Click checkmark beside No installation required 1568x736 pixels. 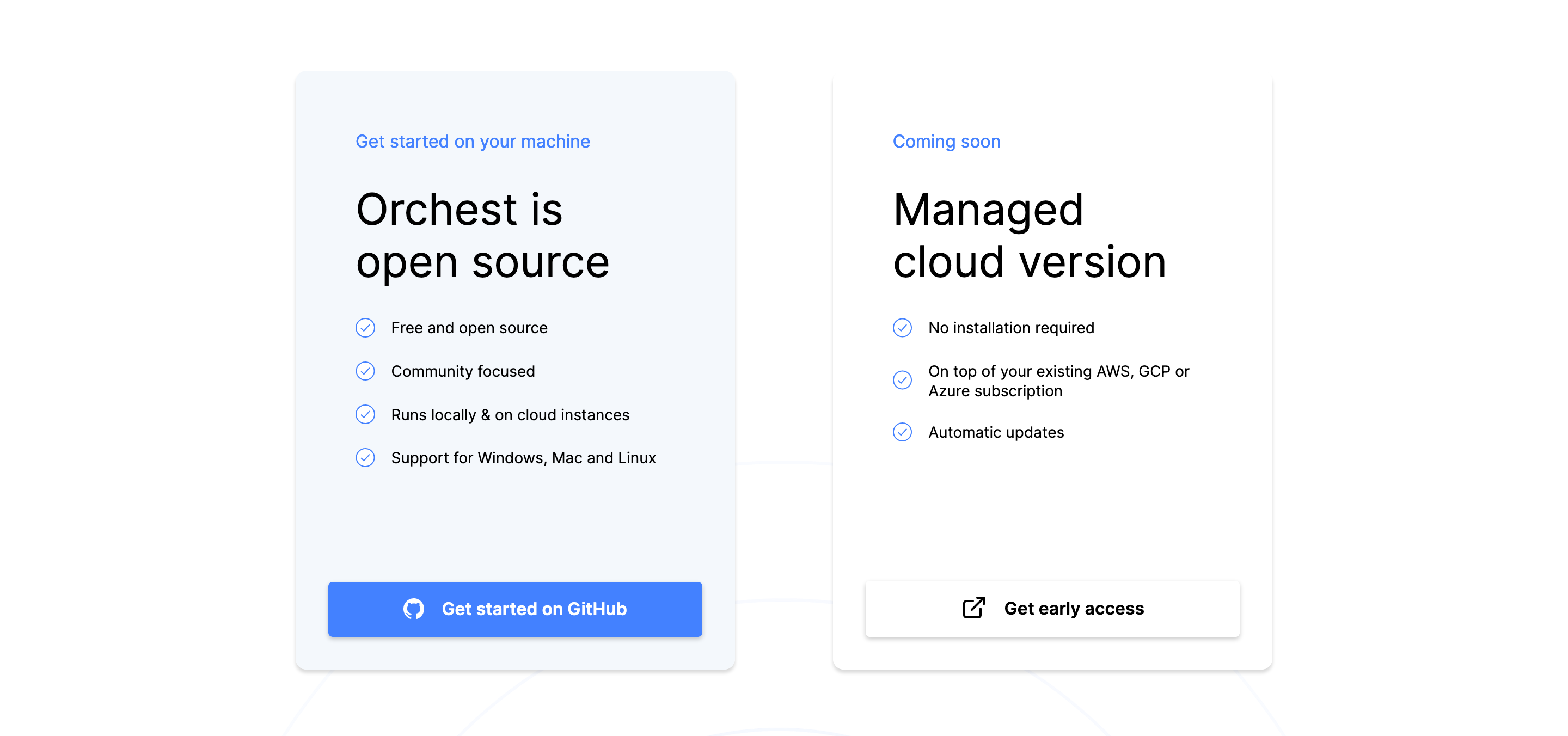(902, 328)
